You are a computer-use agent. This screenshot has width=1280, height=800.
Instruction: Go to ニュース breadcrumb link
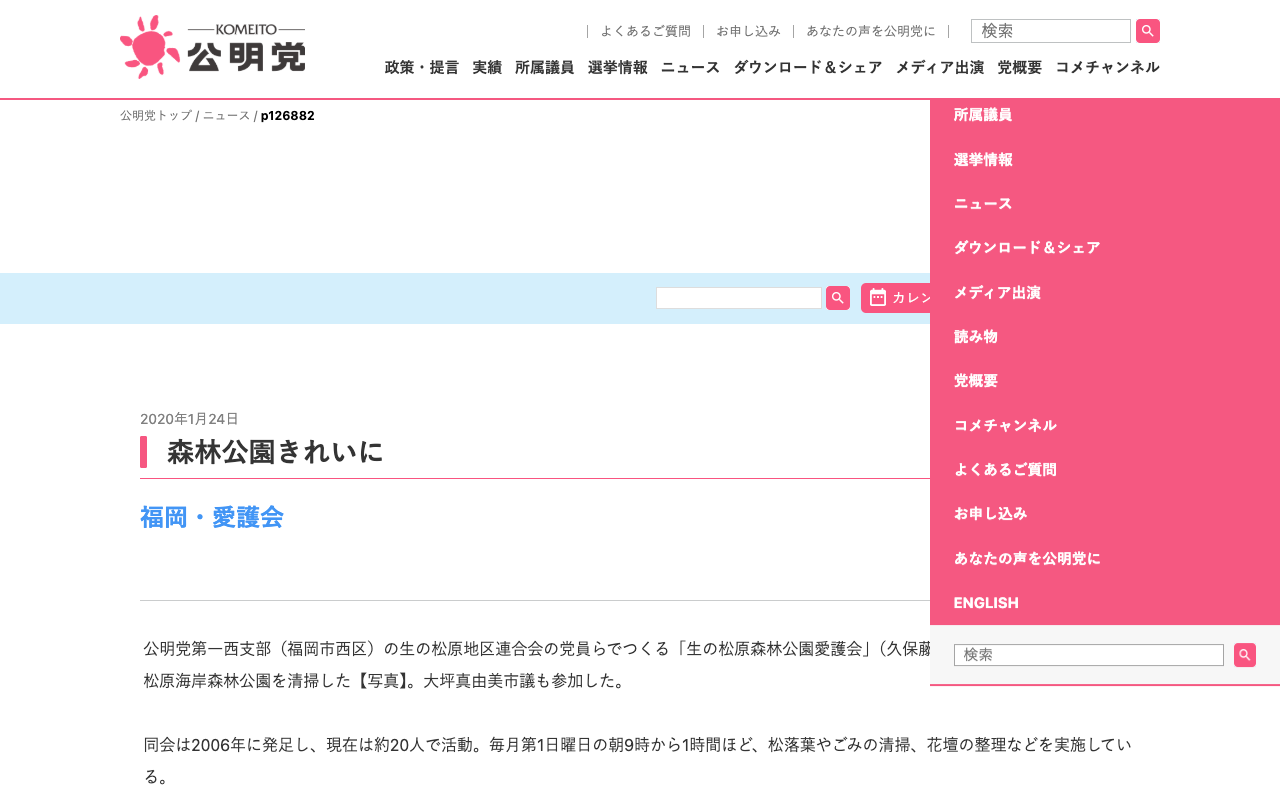pyautogui.click(x=227, y=116)
